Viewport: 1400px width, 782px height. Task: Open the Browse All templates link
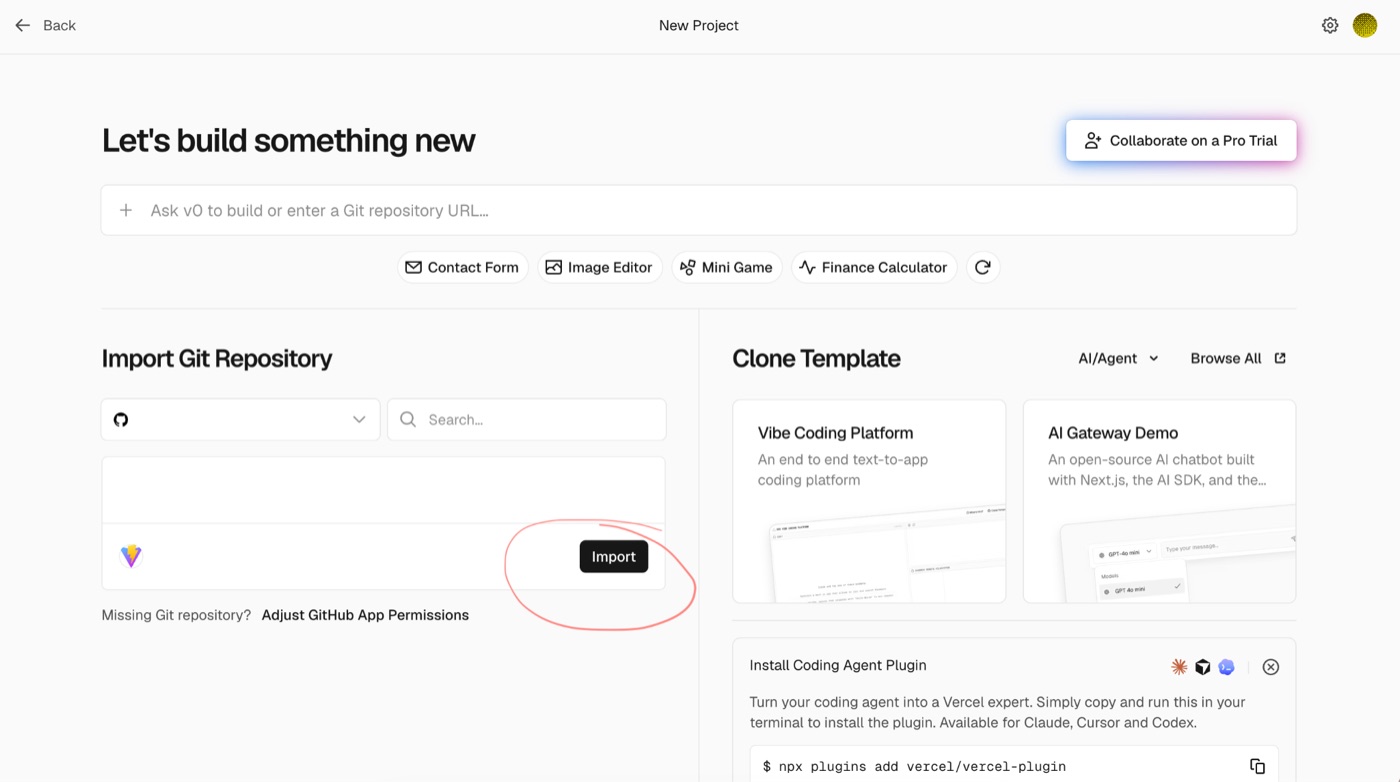1238,358
